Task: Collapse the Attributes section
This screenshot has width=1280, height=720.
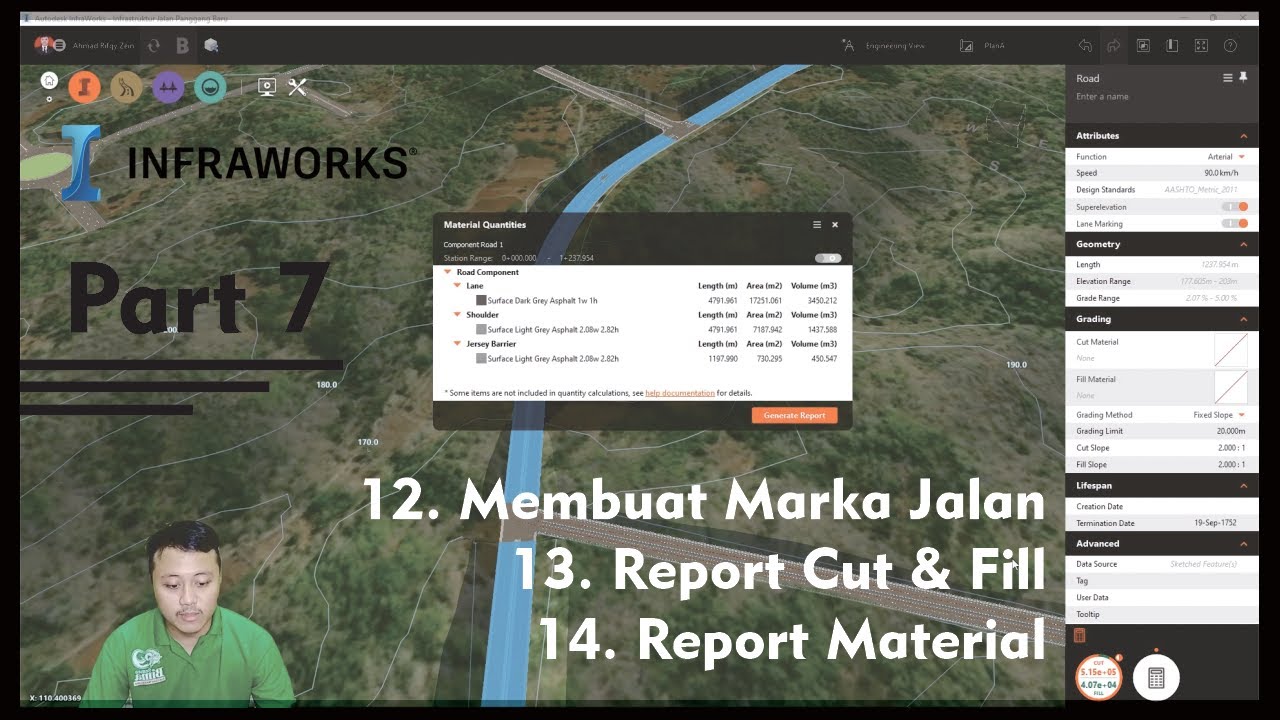Action: tap(1244, 136)
